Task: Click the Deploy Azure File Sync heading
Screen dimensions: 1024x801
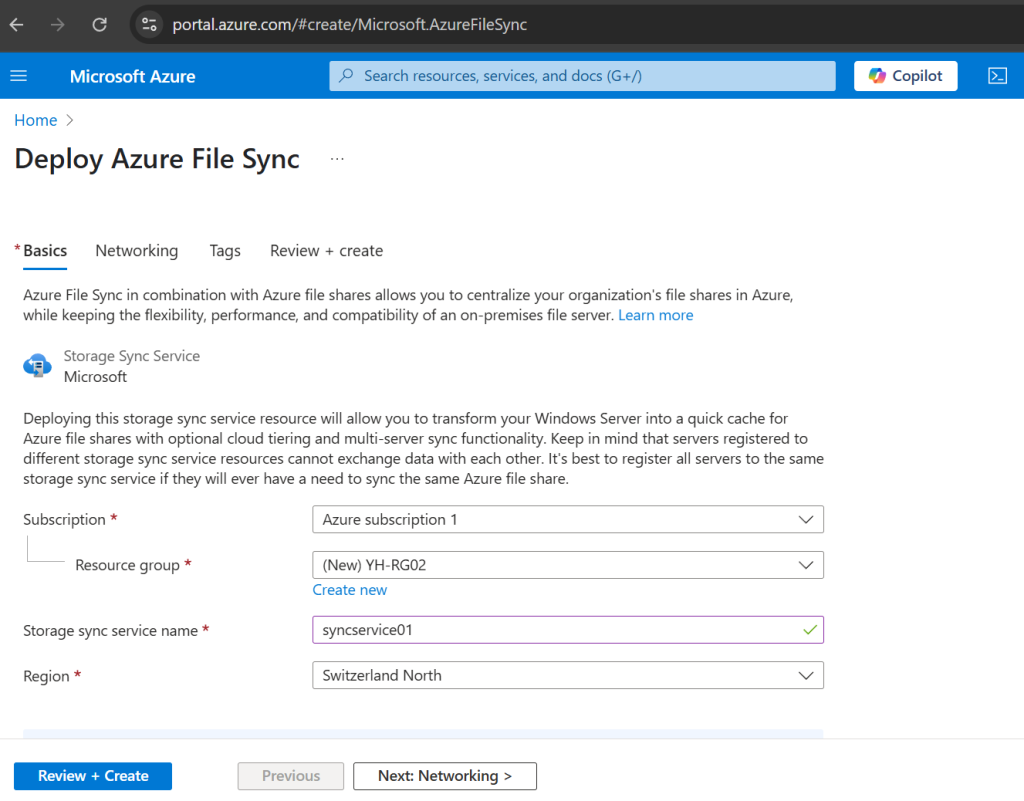Action: point(157,159)
